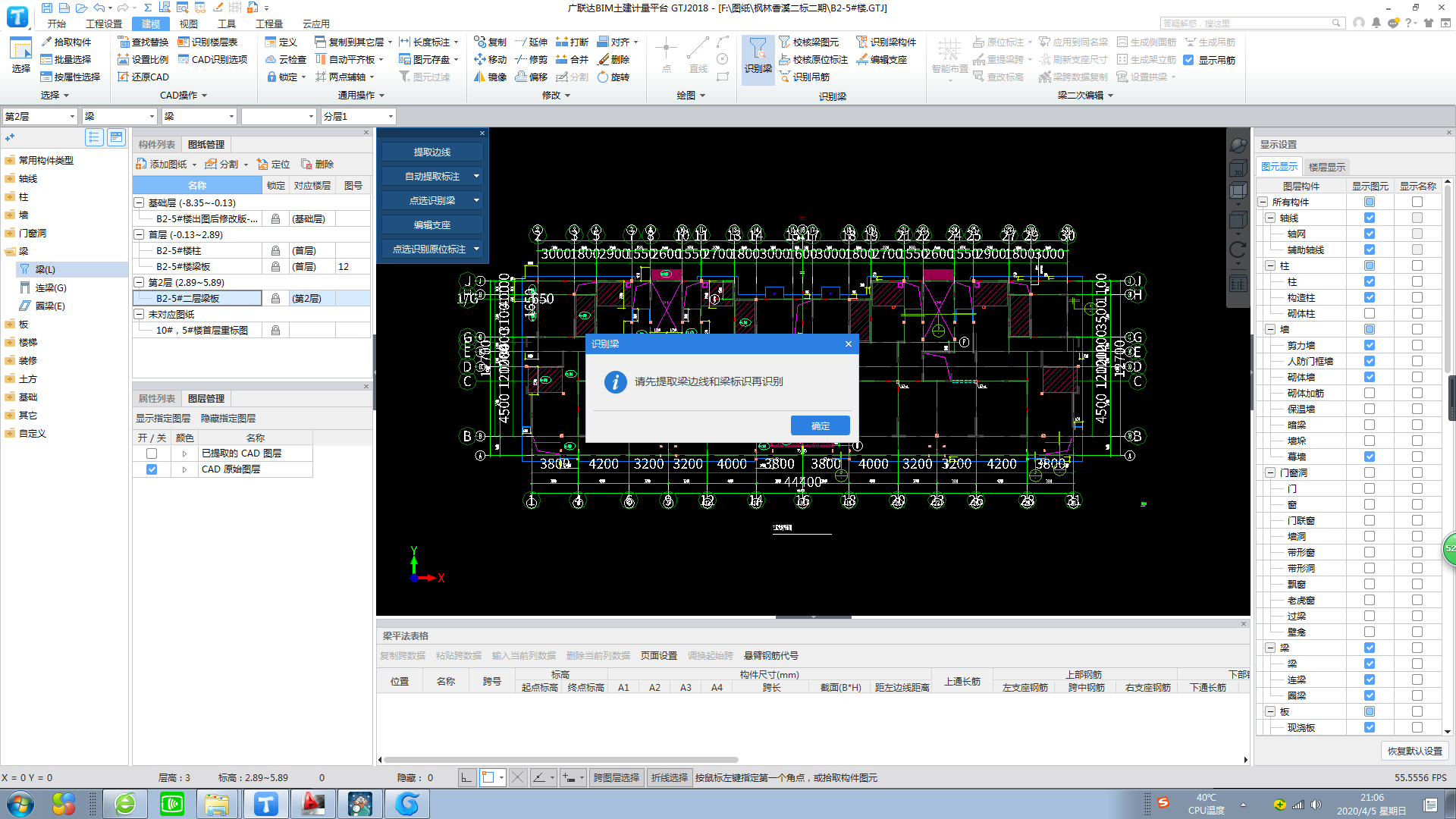Screen dimensions: 1456x819
Task: Select 梁(L) in component tree
Action: pos(45,269)
